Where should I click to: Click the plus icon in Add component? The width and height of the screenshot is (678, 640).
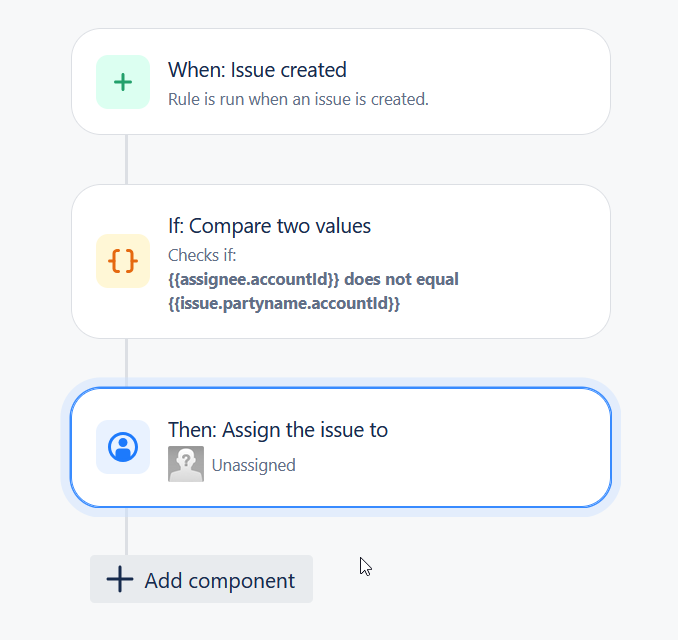point(120,579)
